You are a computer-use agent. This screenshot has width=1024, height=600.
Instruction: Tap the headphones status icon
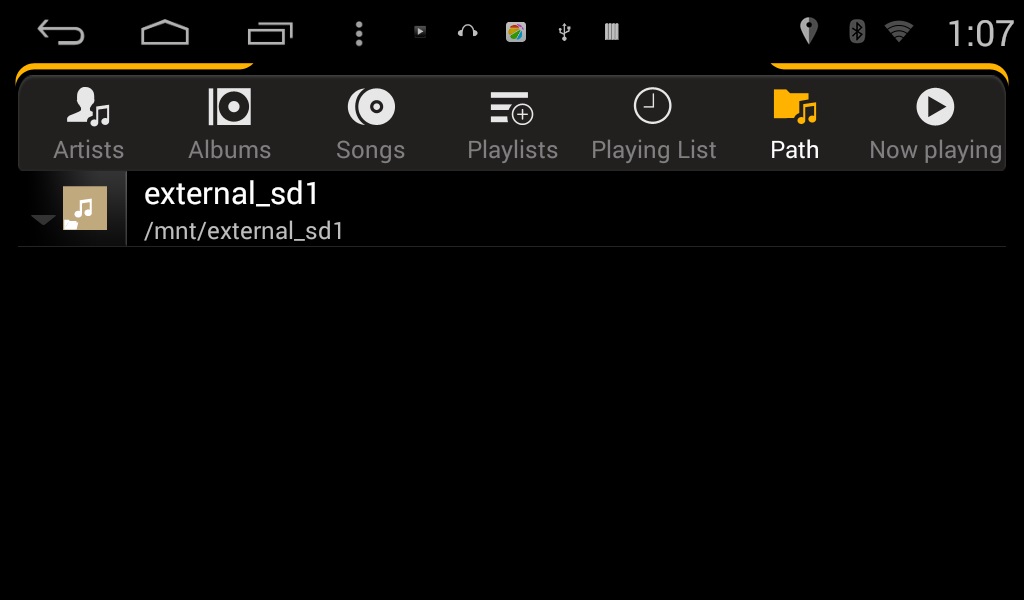[468, 31]
